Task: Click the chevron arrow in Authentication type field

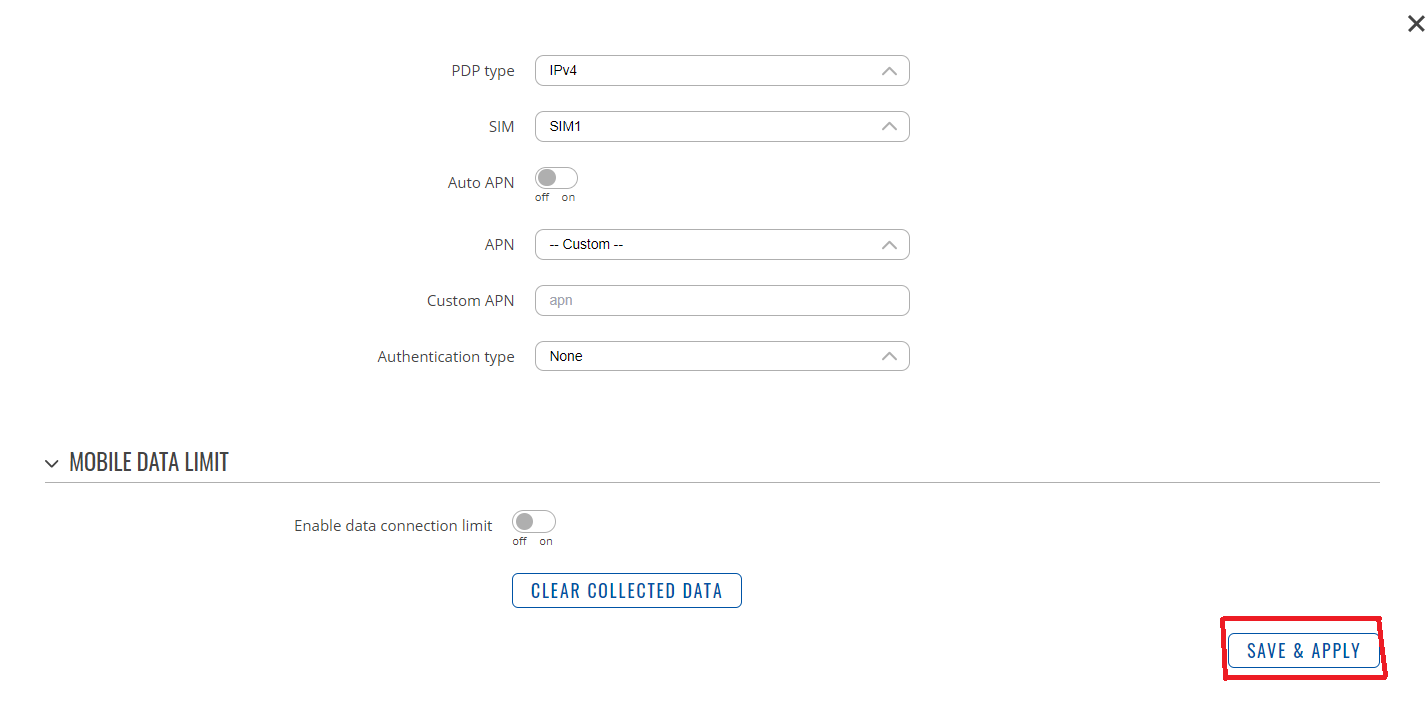Action: click(888, 357)
